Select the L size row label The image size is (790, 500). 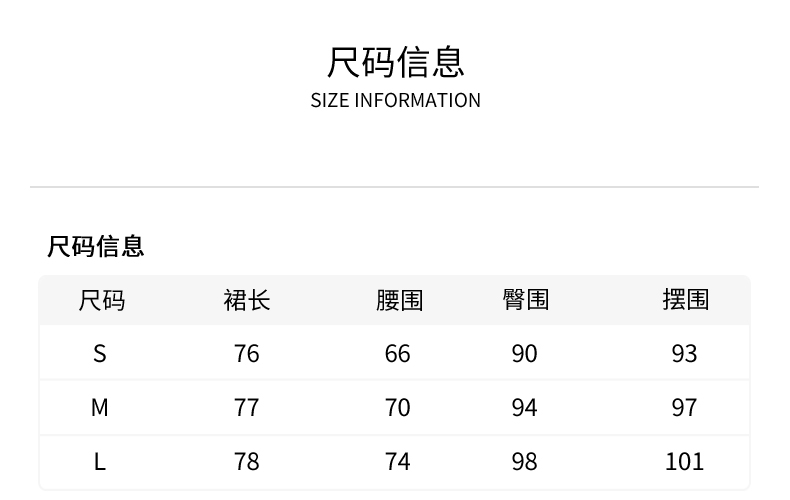point(99,462)
